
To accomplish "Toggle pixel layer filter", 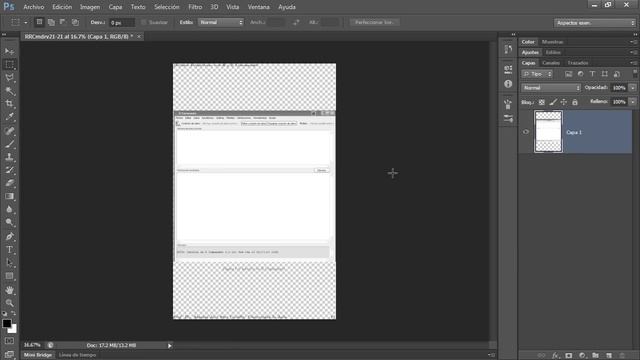I will point(569,74).
